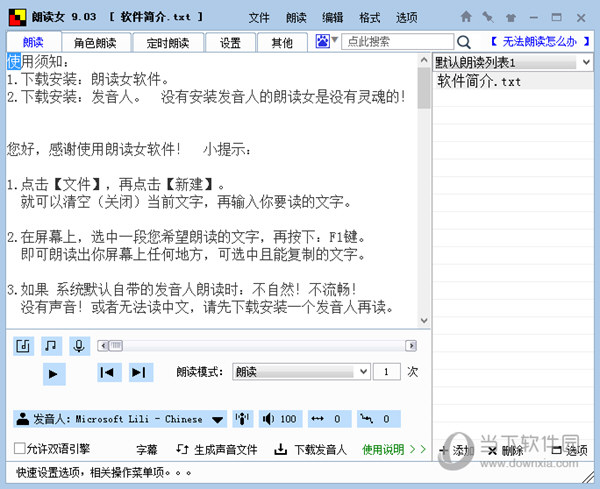Click the app logo icon
Viewport: 600px width, 489px height.
17,17
